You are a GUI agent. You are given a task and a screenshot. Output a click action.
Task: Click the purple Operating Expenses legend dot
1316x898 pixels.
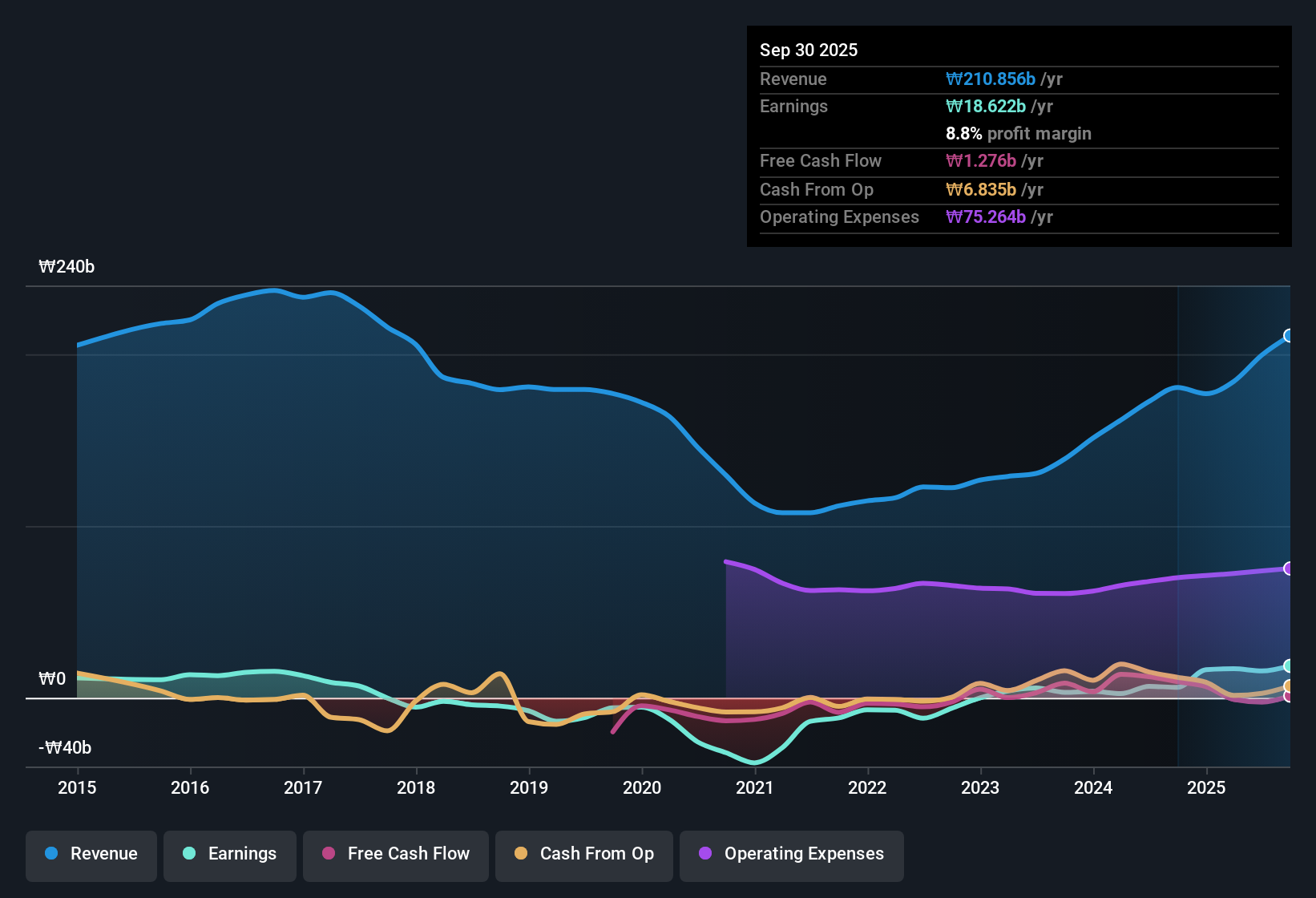point(704,854)
